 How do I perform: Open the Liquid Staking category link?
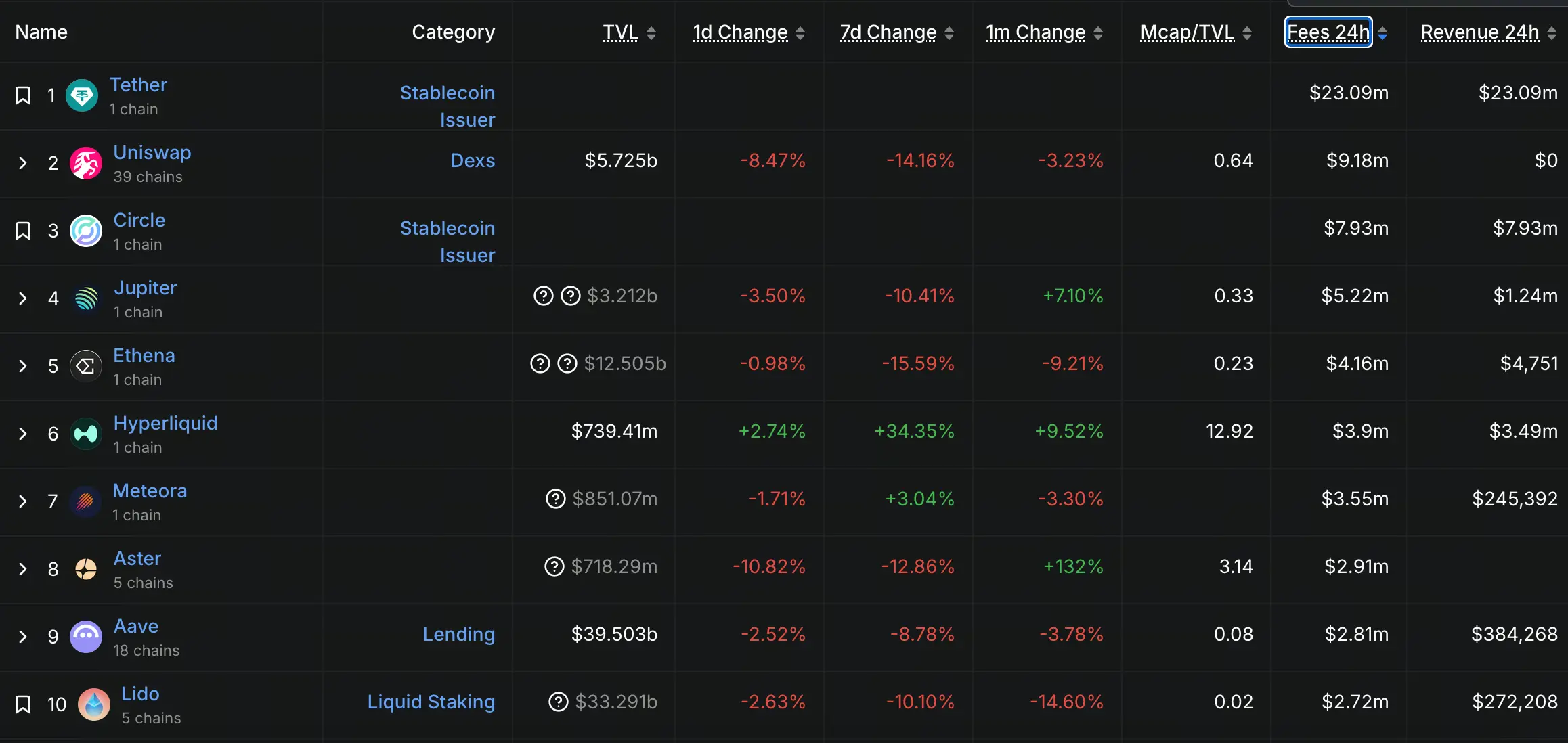431,702
